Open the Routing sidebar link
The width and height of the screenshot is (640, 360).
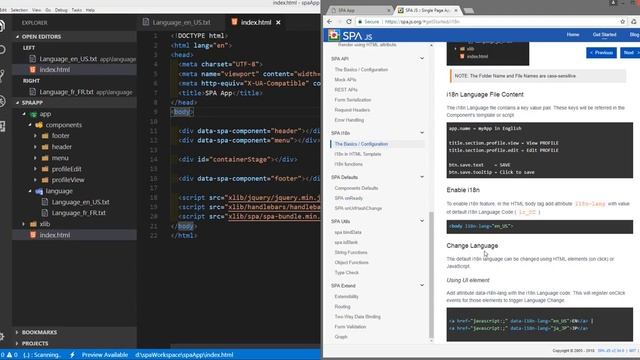pyautogui.click(x=342, y=307)
